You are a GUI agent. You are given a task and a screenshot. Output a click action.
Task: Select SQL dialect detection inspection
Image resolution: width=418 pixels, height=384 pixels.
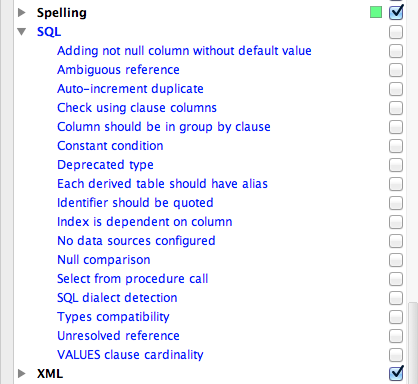(x=117, y=298)
